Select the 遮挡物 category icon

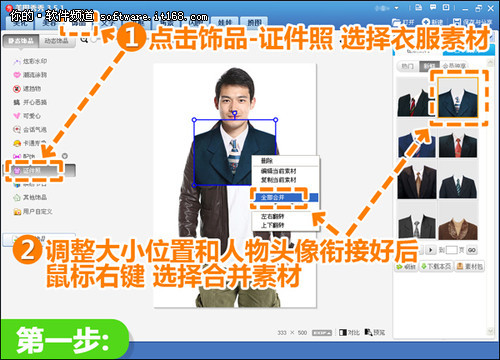[17, 89]
